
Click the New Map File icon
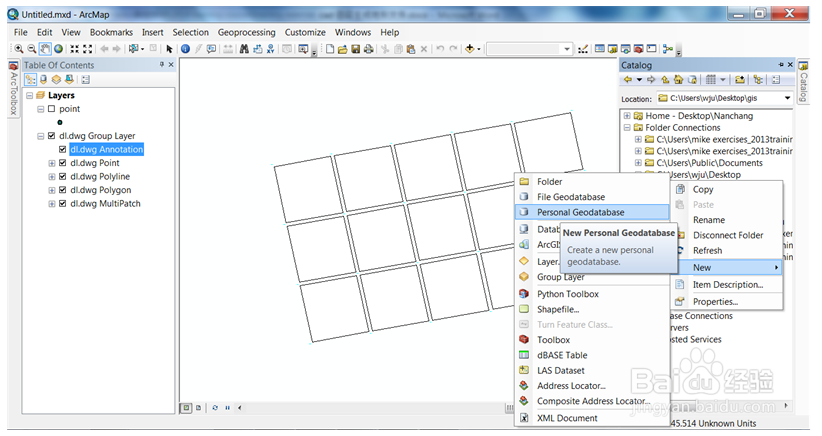coord(330,49)
